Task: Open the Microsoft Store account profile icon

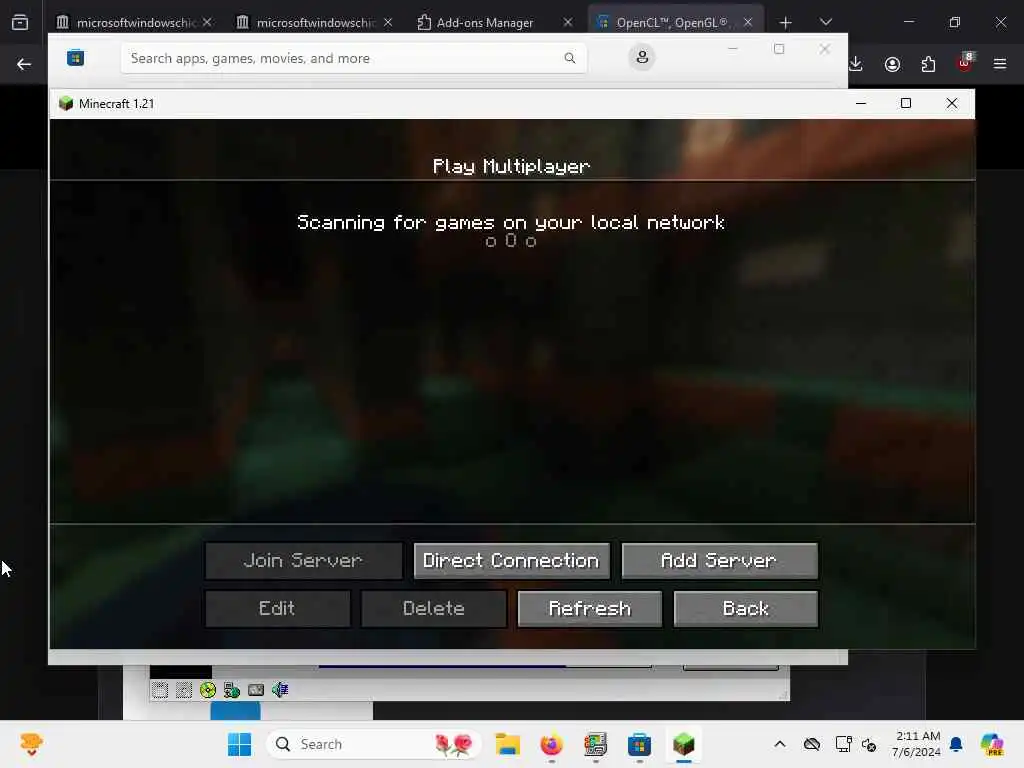Action: (x=642, y=57)
